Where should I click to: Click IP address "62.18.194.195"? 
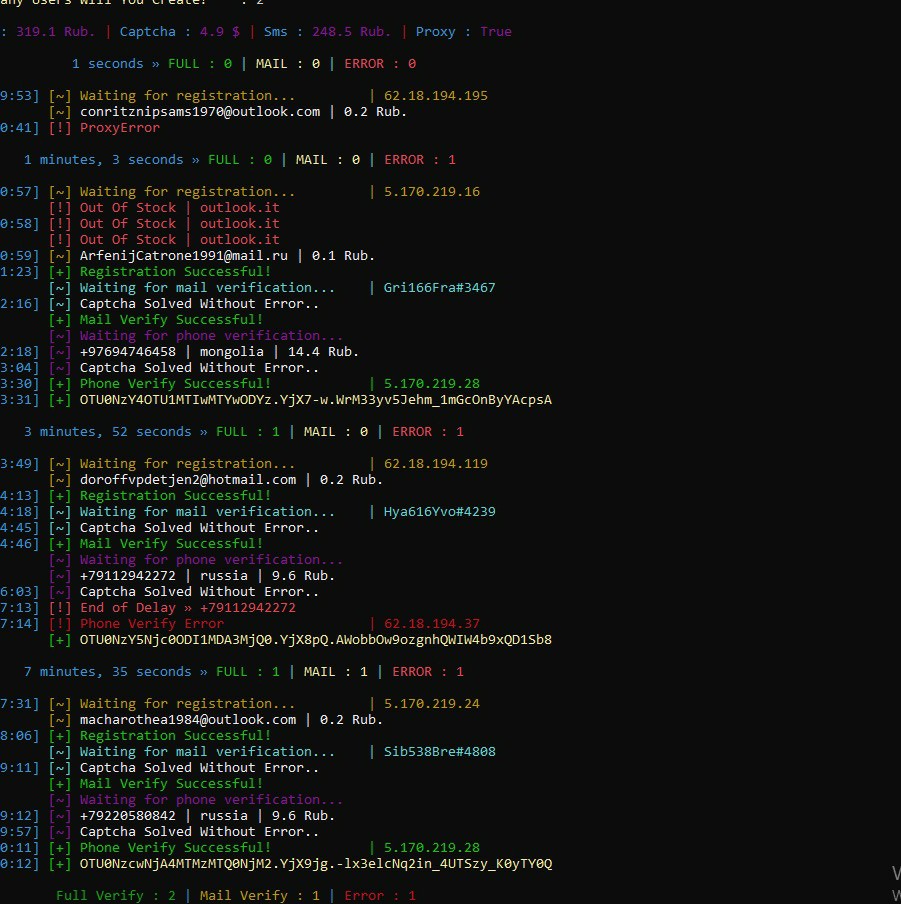[x=436, y=96]
